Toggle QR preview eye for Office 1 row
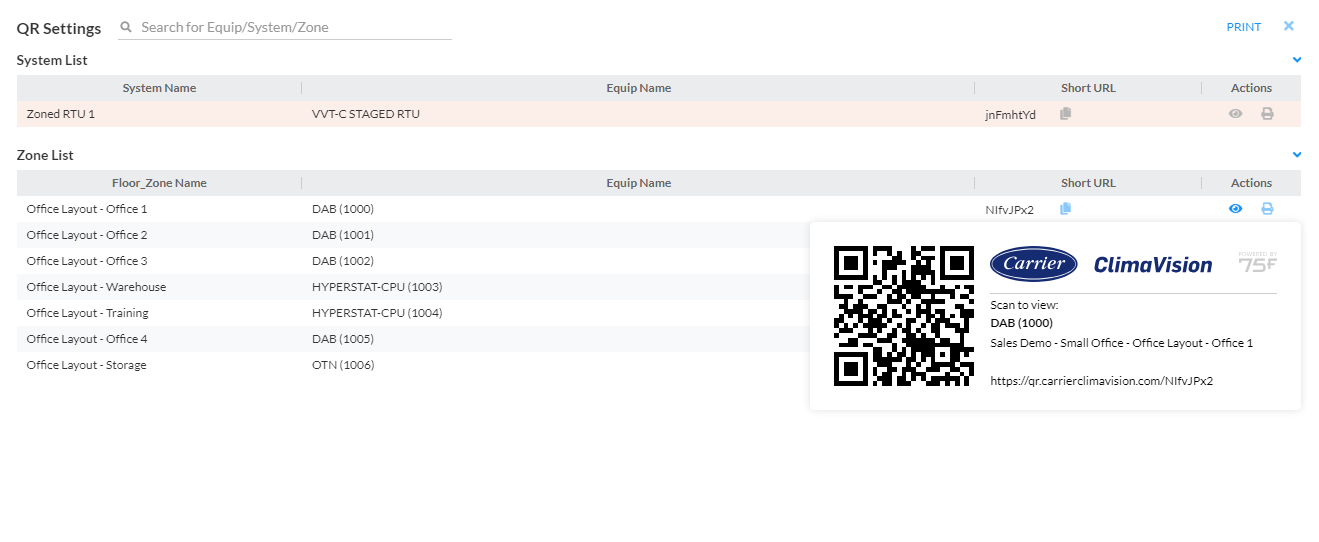This screenshot has height=542, width=1319. click(1236, 209)
